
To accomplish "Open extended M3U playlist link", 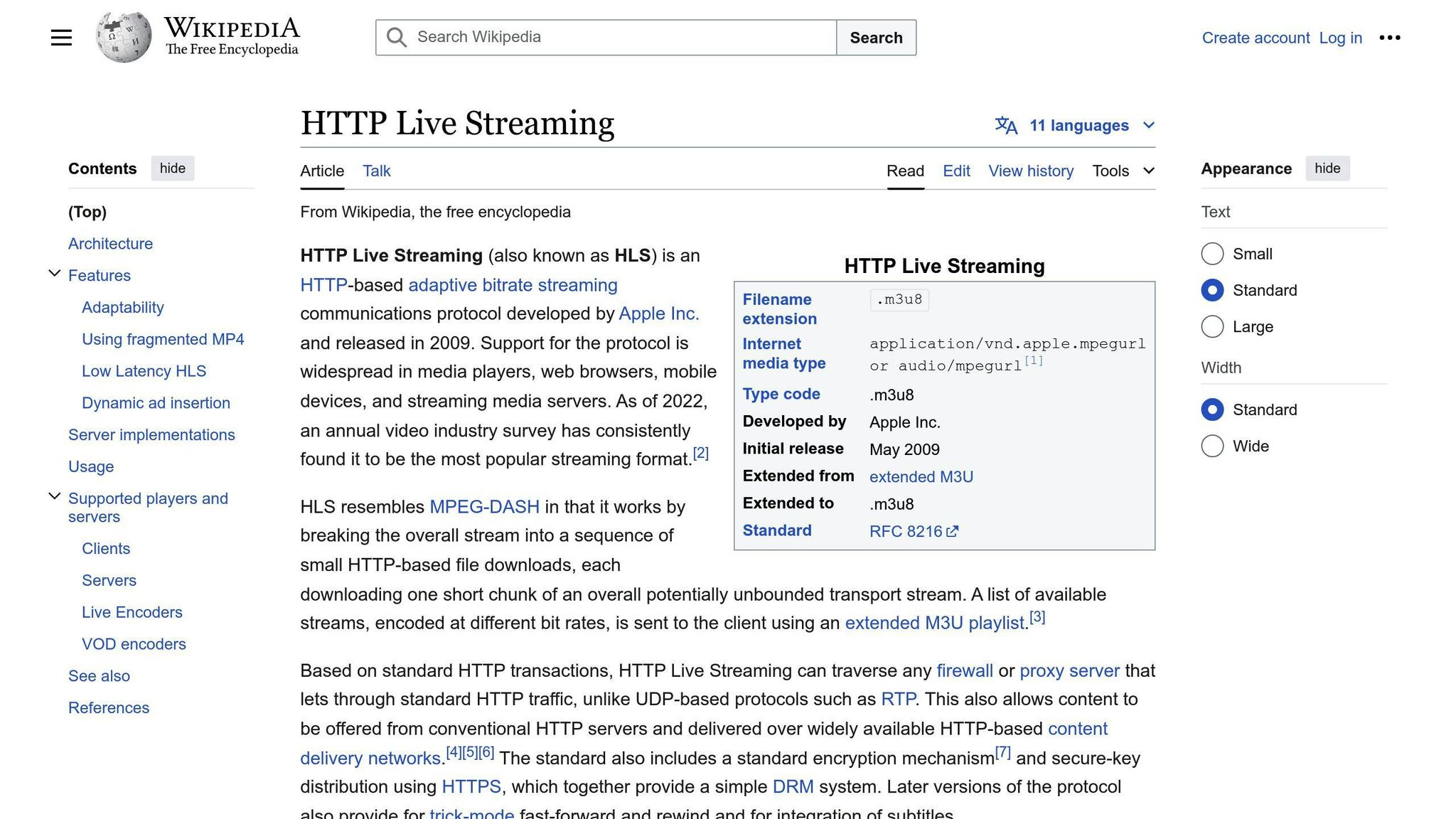I will (x=935, y=623).
